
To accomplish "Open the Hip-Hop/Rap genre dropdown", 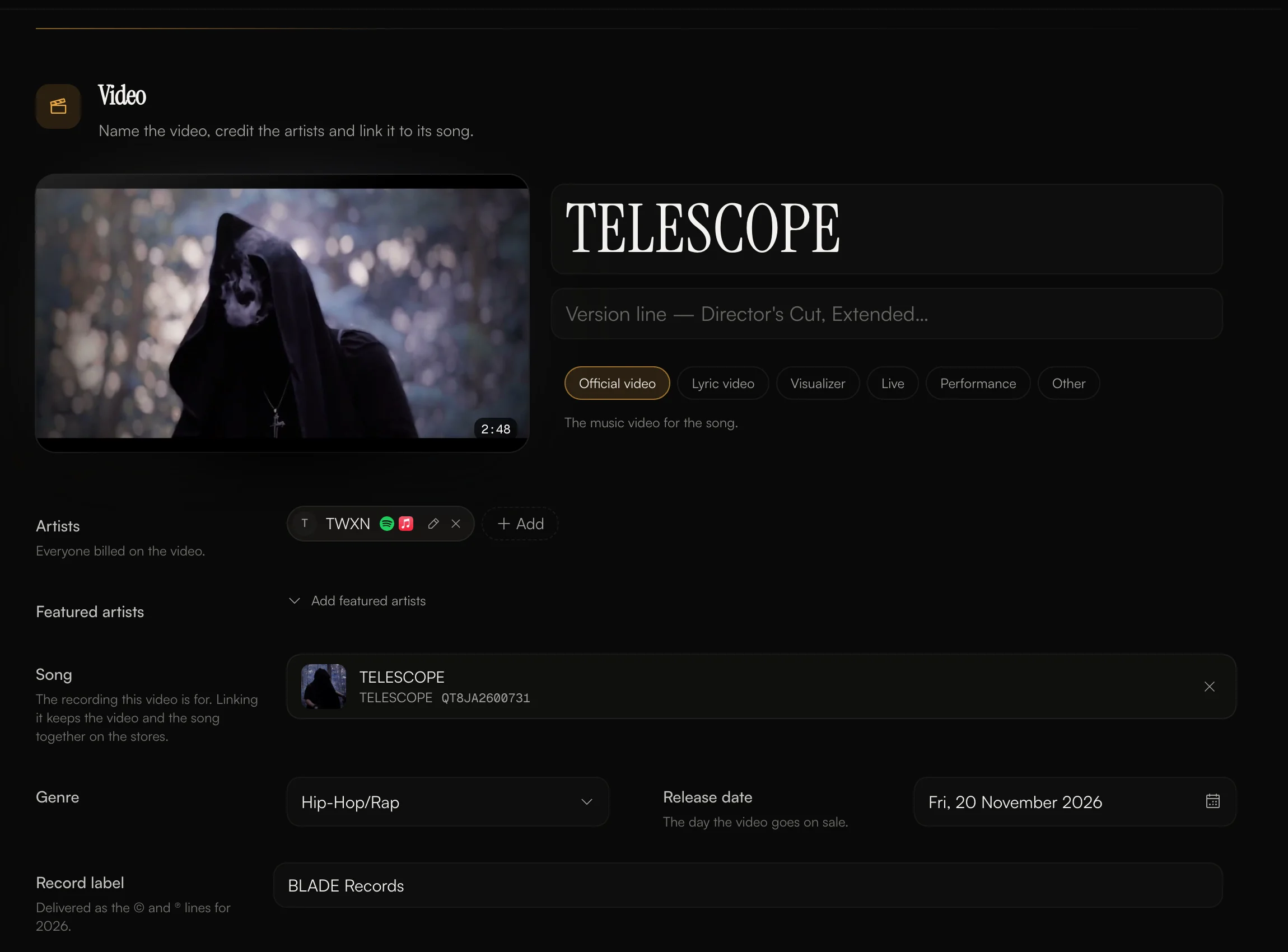I will coord(448,801).
